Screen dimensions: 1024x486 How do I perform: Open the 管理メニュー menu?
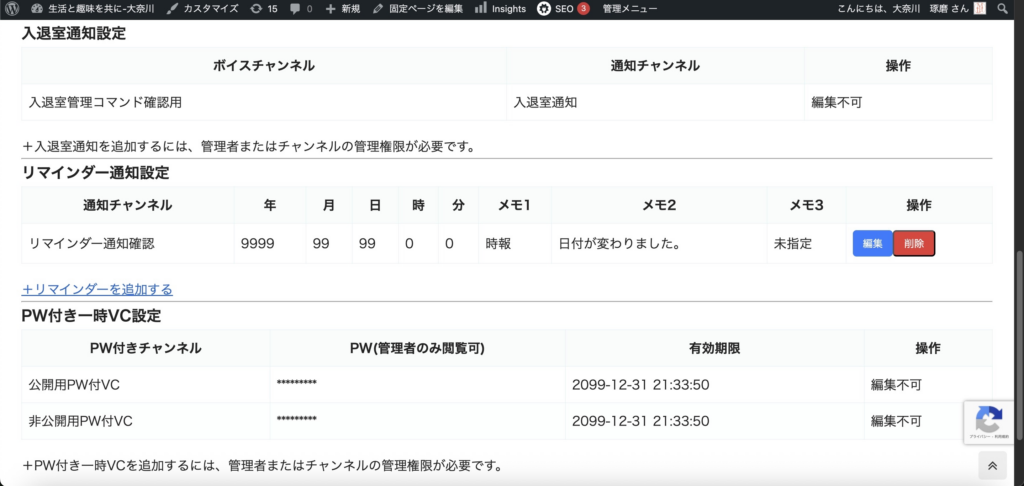(630, 8)
